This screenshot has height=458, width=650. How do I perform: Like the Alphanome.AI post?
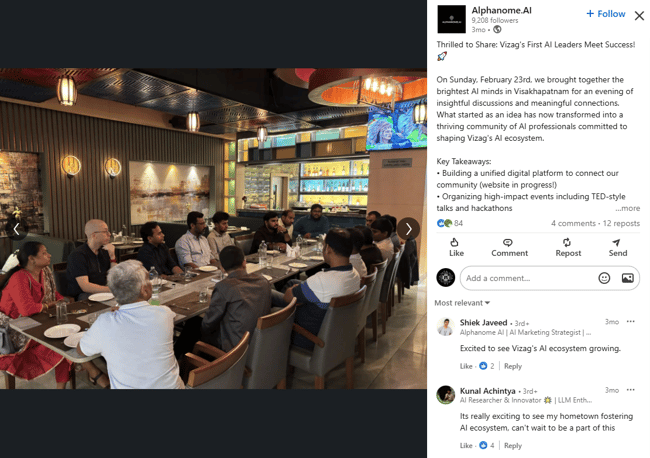(x=456, y=247)
